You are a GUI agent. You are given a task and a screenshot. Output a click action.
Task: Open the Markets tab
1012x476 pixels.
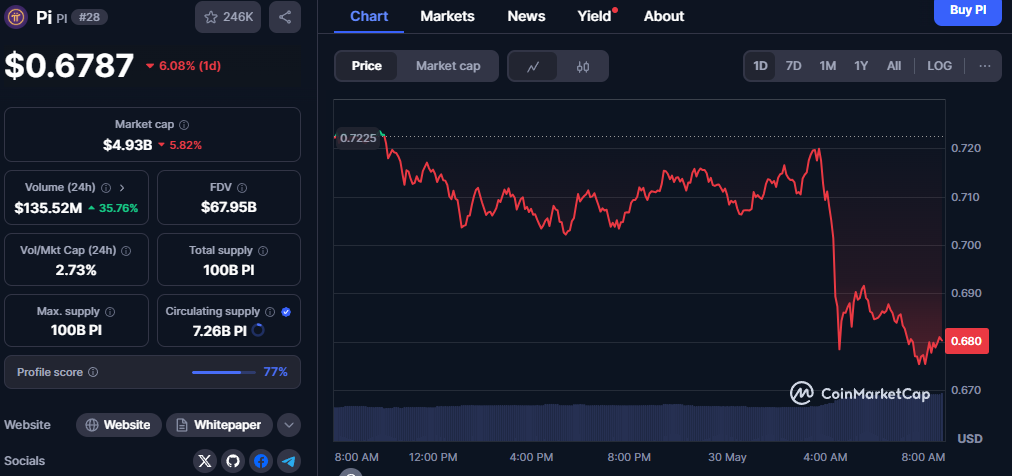pos(447,16)
